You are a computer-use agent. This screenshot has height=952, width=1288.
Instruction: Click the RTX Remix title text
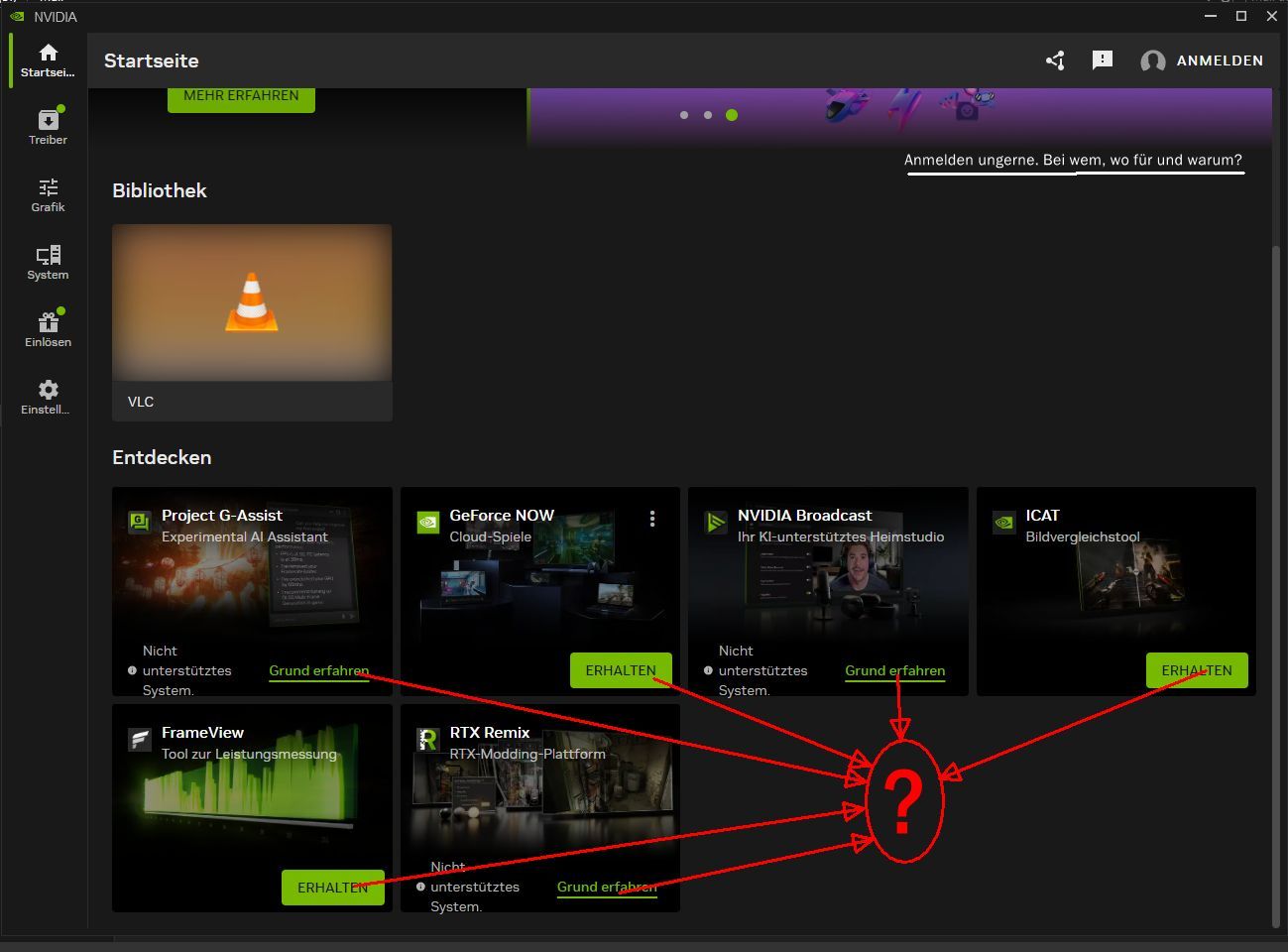point(490,732)
